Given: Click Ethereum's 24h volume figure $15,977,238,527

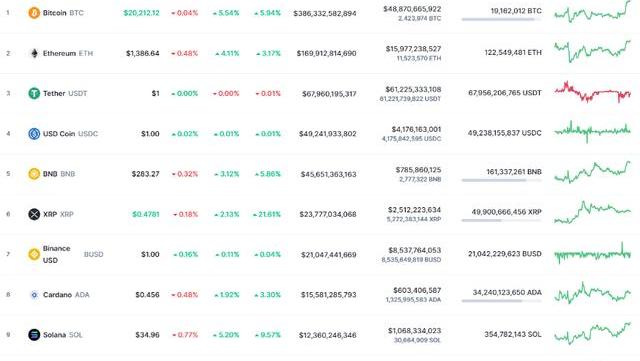Looking at the screenshot, I should click(x=413, y=49).
